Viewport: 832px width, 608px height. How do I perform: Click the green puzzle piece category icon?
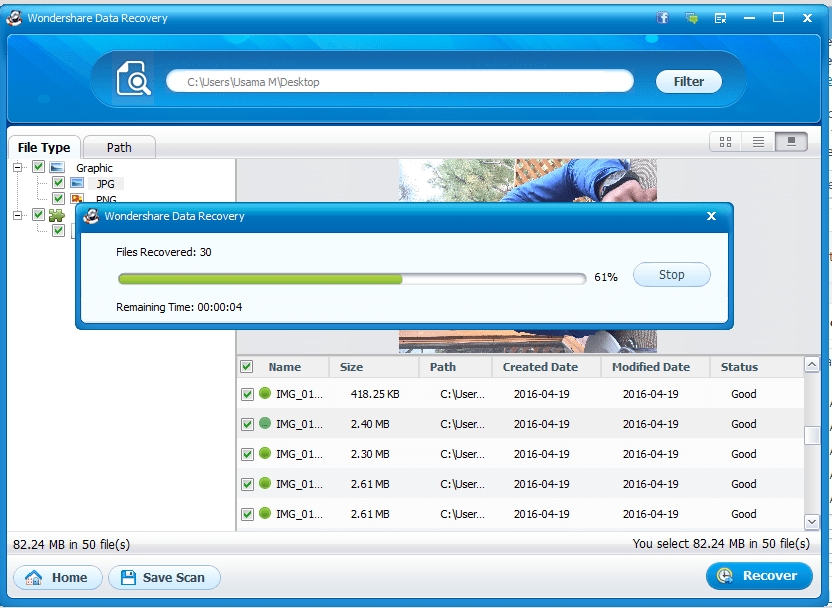tap(57, 215)
